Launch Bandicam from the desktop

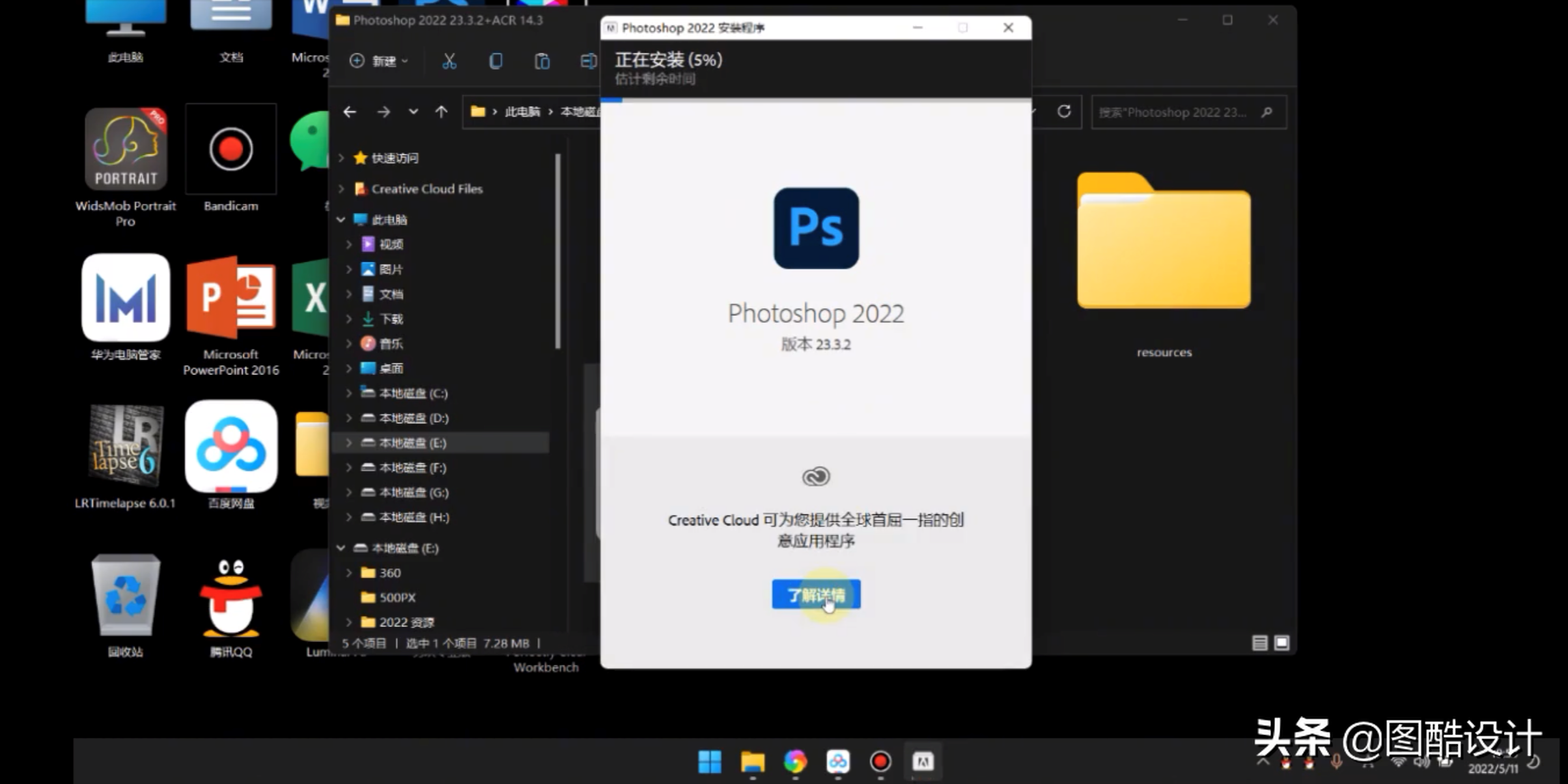pos(231,150)
